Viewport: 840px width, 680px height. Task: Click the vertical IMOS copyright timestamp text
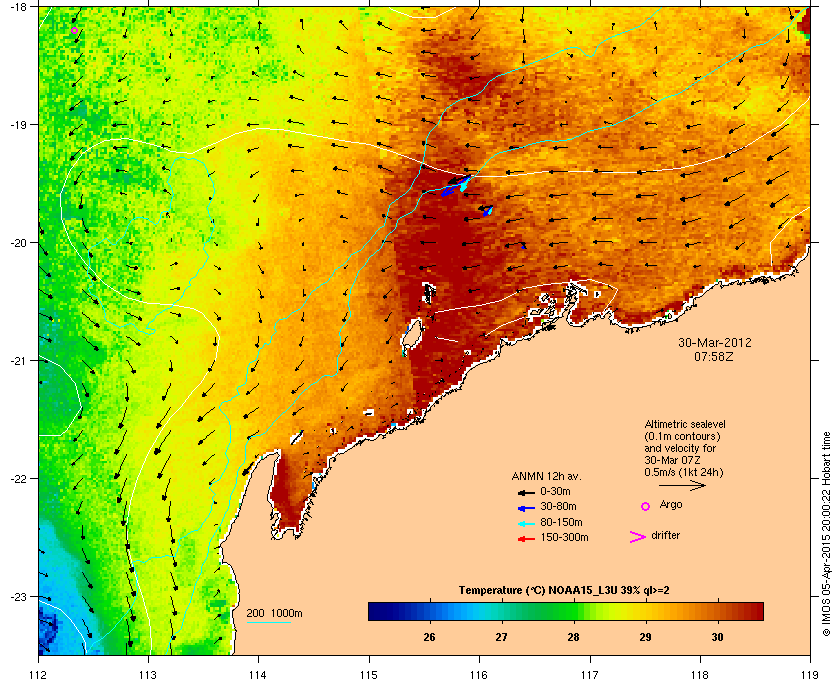point(827,535)
